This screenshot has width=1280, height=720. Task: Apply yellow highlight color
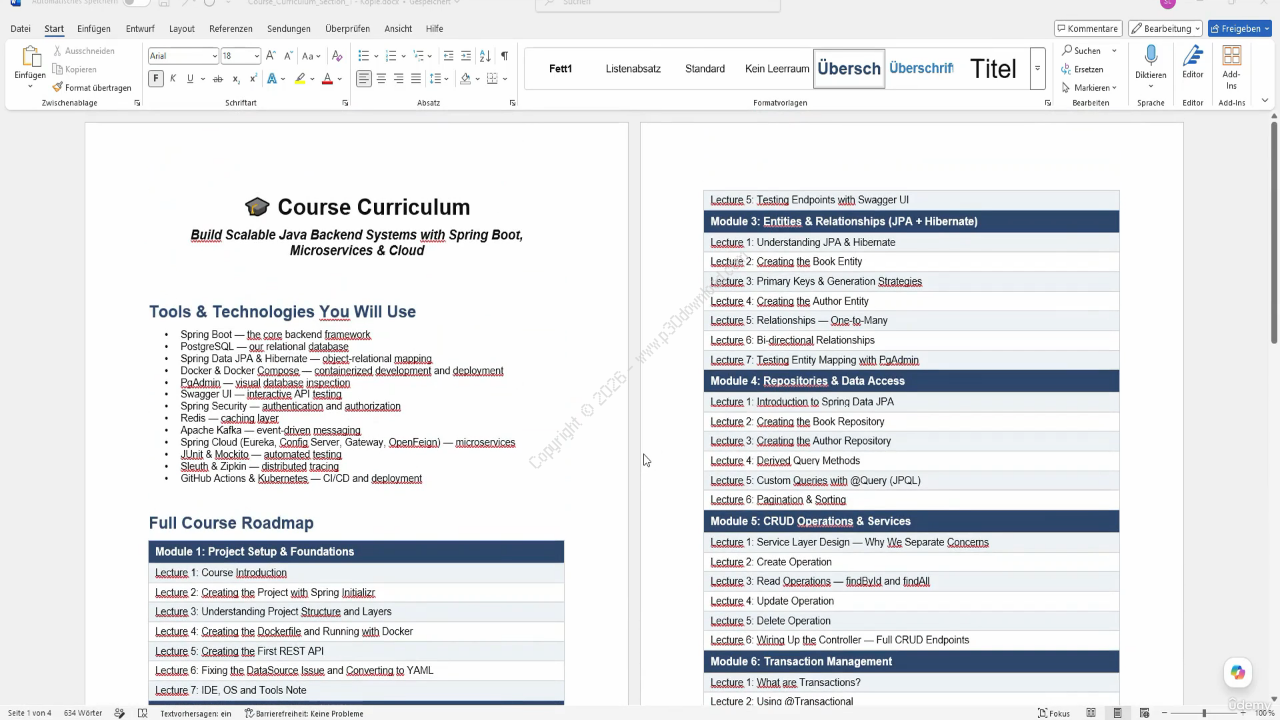coord(300,79)
